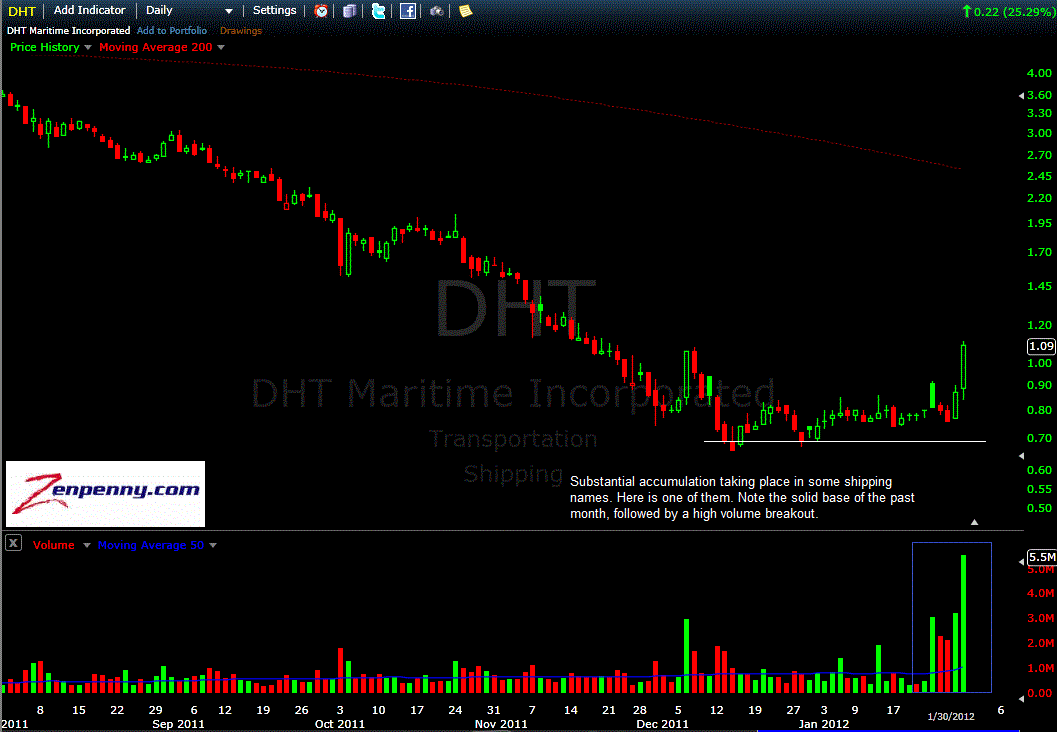The height and width of the screenshot is (732, 1057).
Task: Click the current price tag 1.09
Action: pos(1041,346)
